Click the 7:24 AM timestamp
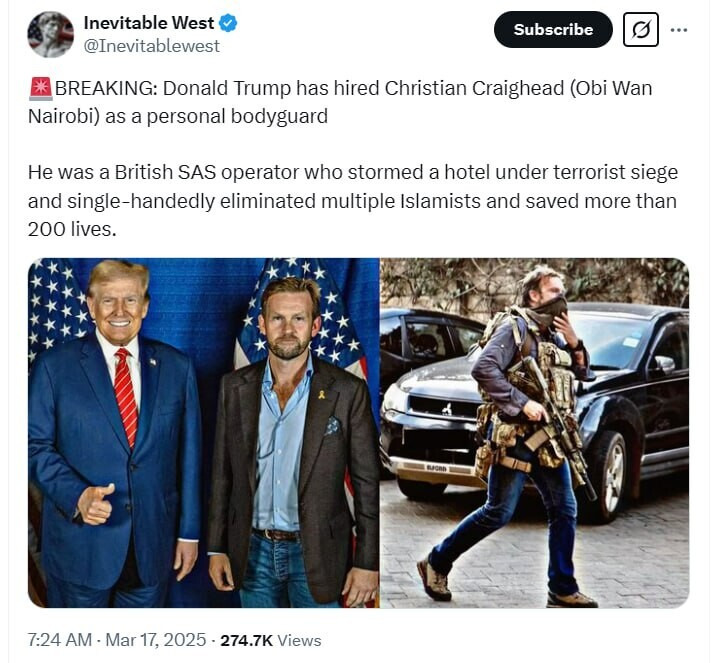Screen dimensions: 714x663 point(60,640)
